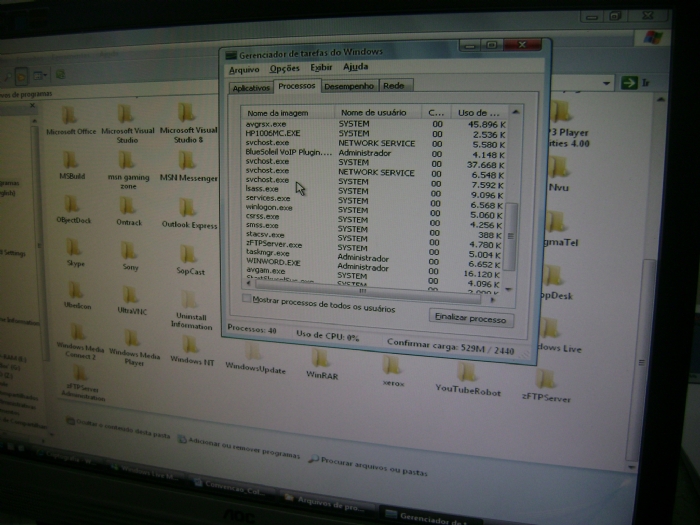Select the Processos tab
The height and width of the screenshot is (525, 700).
click(x=296, y=86)
